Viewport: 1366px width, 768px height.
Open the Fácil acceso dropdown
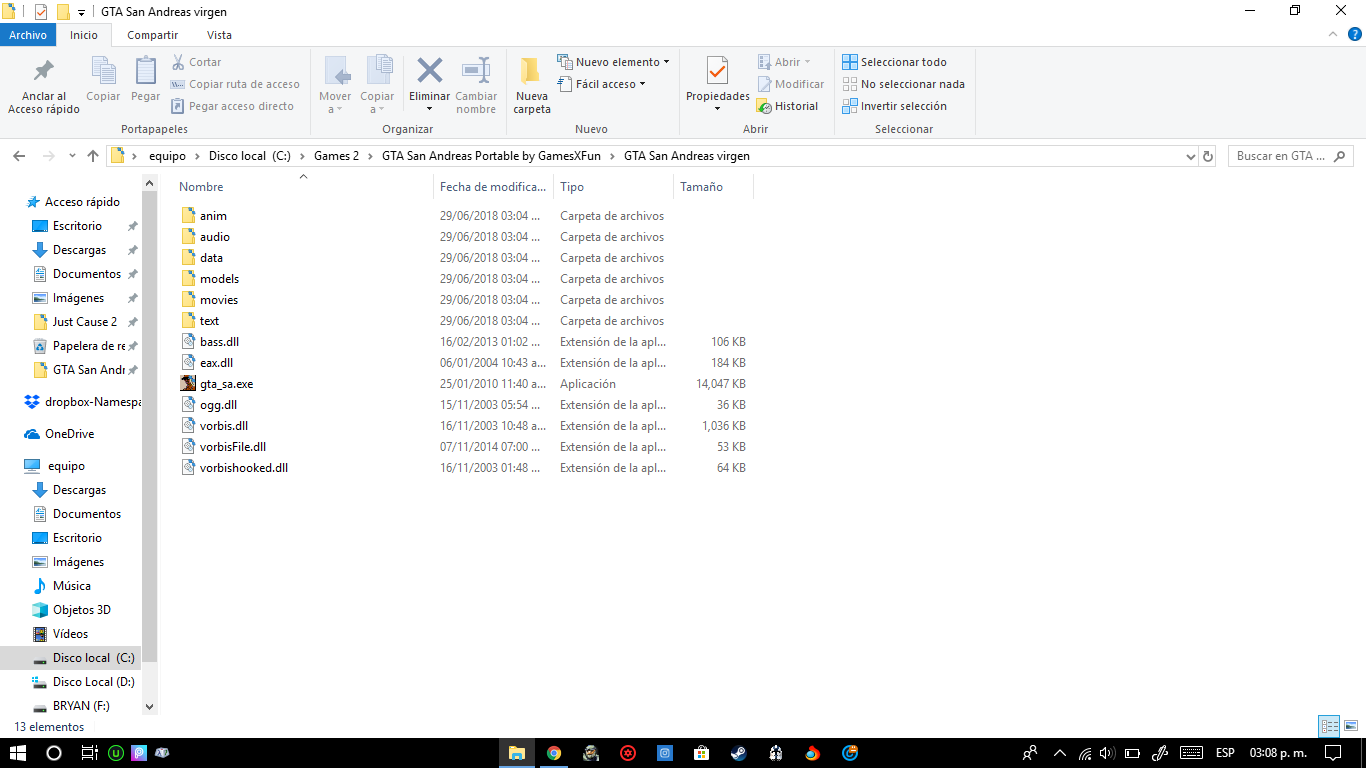(601, 84)
